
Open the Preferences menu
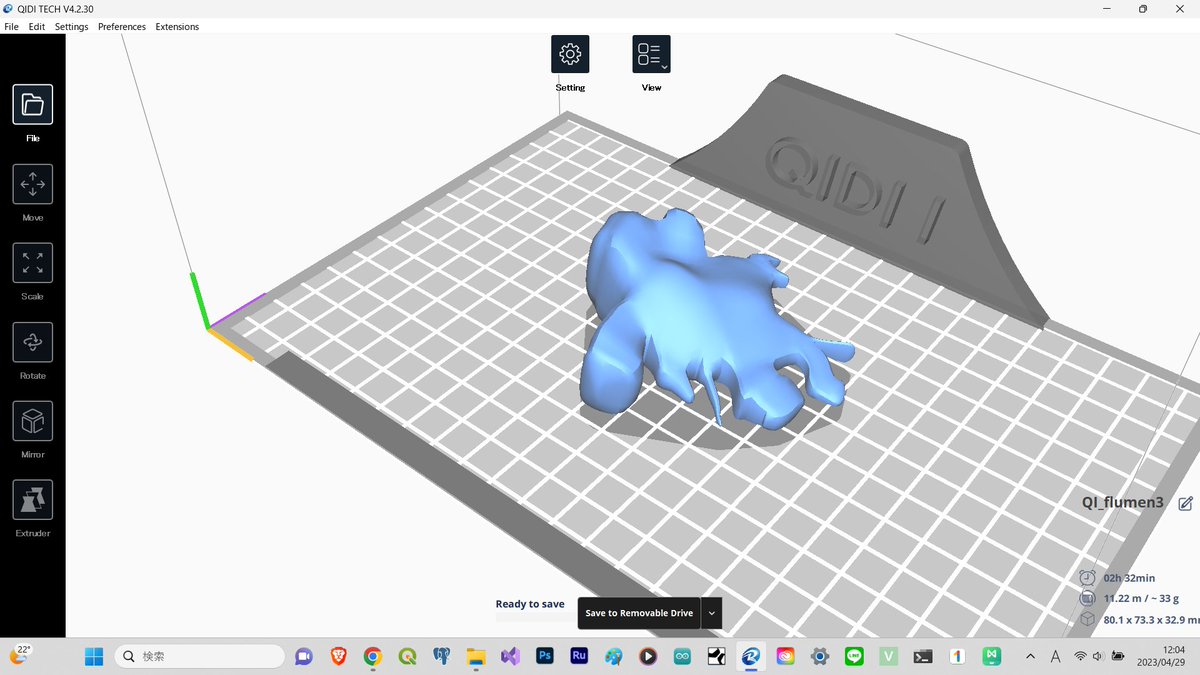point(122,27)
